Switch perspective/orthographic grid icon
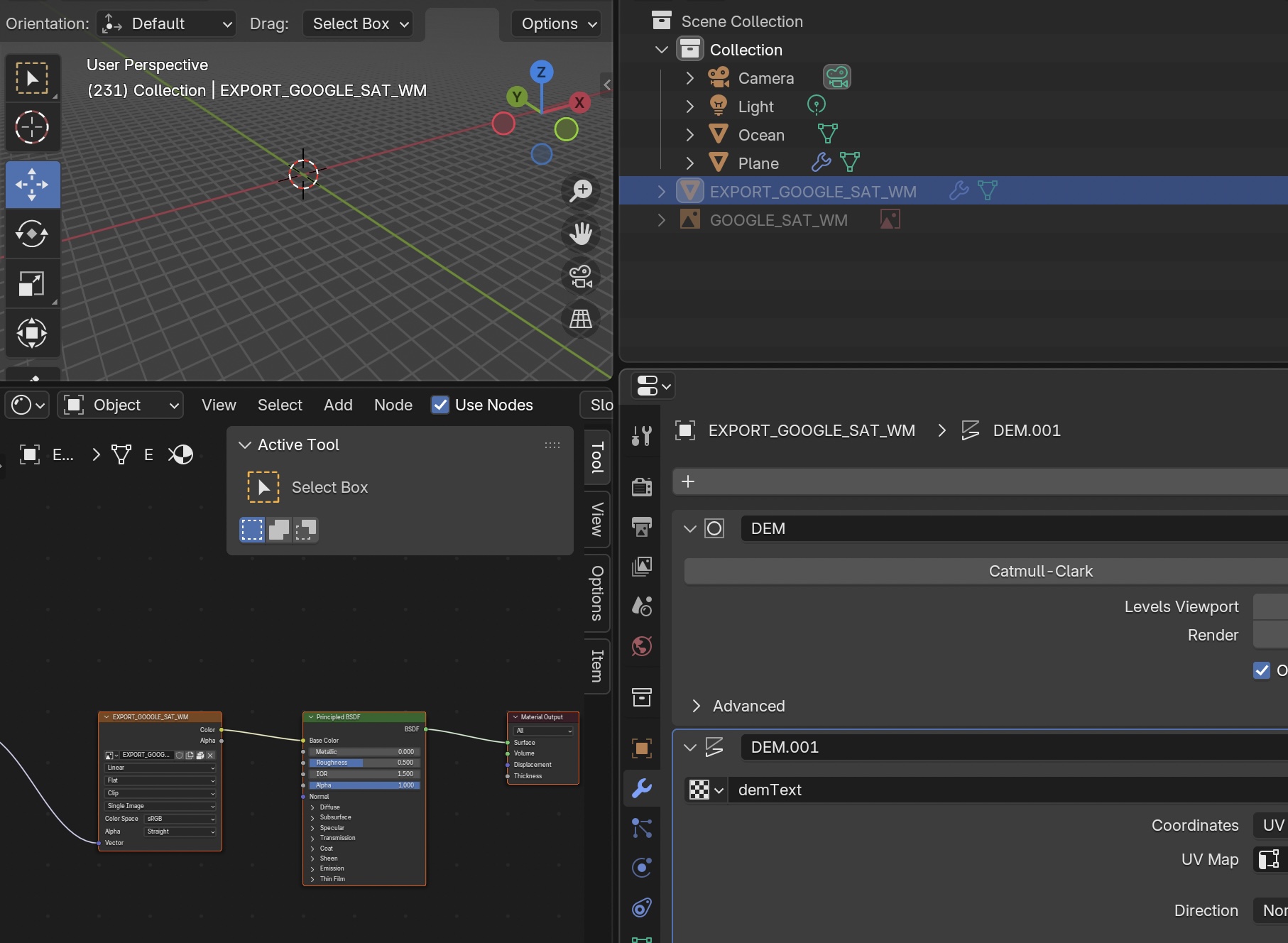Screen dimensions: 1288x943 click(x=581, y=319)
